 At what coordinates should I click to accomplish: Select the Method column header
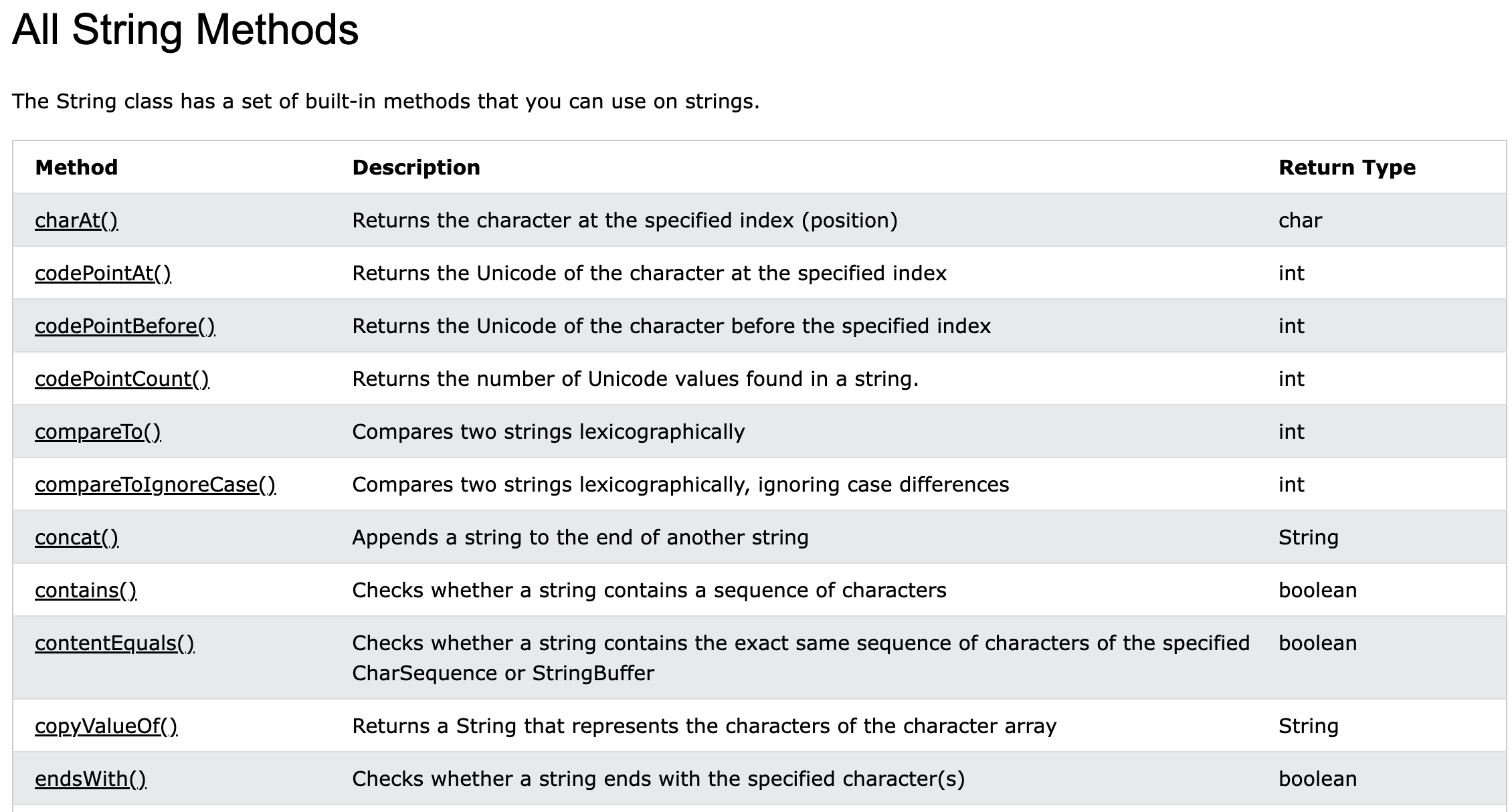76,167
